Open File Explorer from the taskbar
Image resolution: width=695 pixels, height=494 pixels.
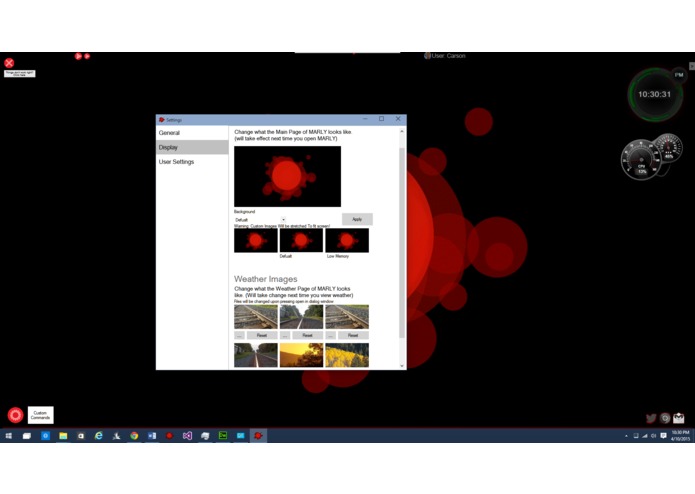pos(63,436)
